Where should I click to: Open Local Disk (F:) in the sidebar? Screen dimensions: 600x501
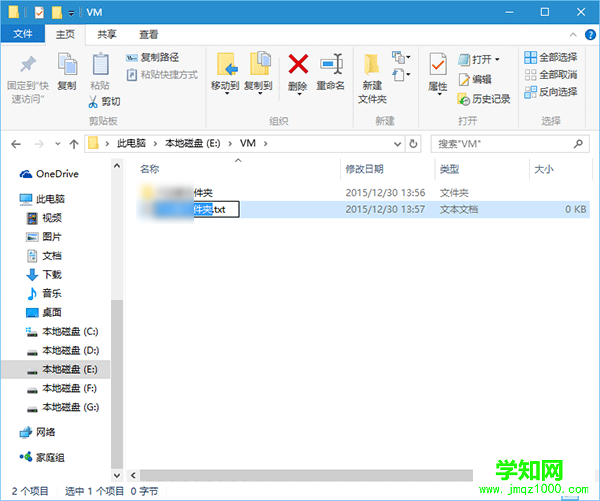pyautogui.click(x=62, y=388)
